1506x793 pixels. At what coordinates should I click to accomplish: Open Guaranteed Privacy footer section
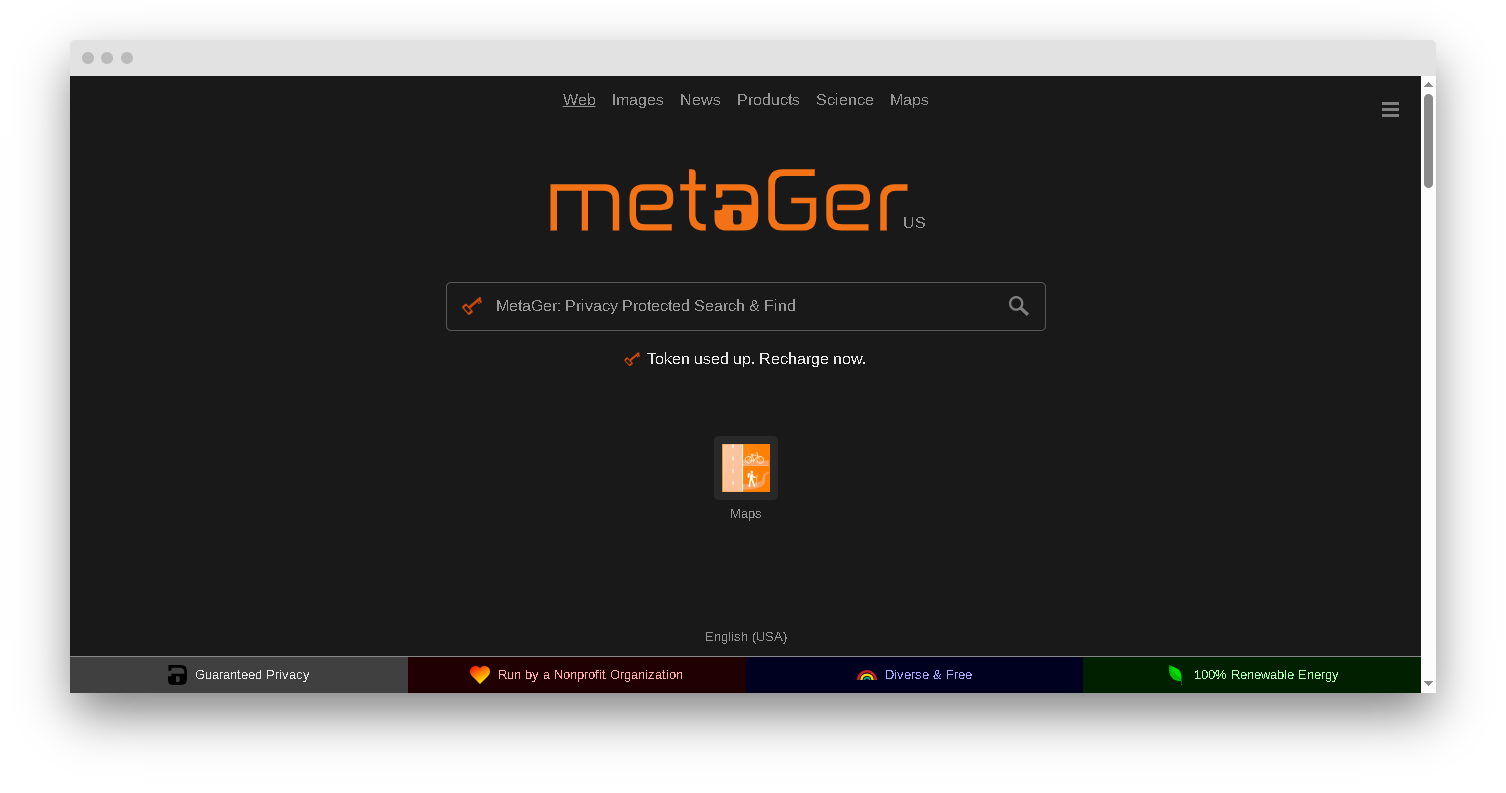(x=239, y=675)
